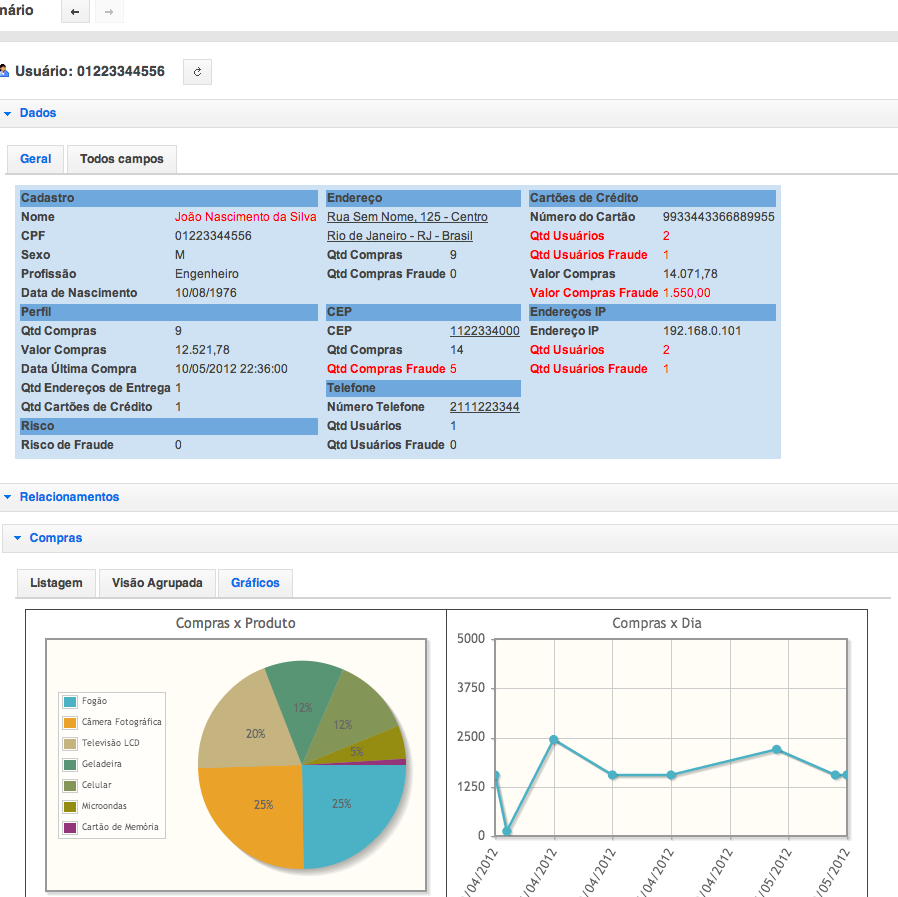Open the CEP 1122334000 link
This screenshot has height=897, width=898.
[x=485, y=331]
